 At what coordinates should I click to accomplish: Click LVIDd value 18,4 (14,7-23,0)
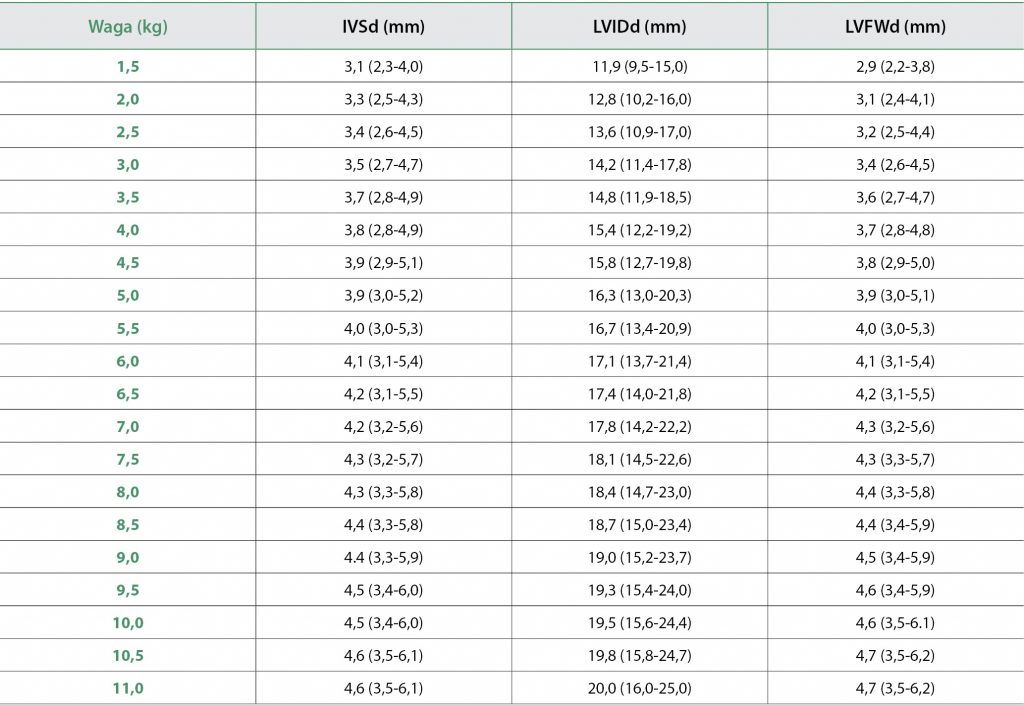tap(640, 492)
